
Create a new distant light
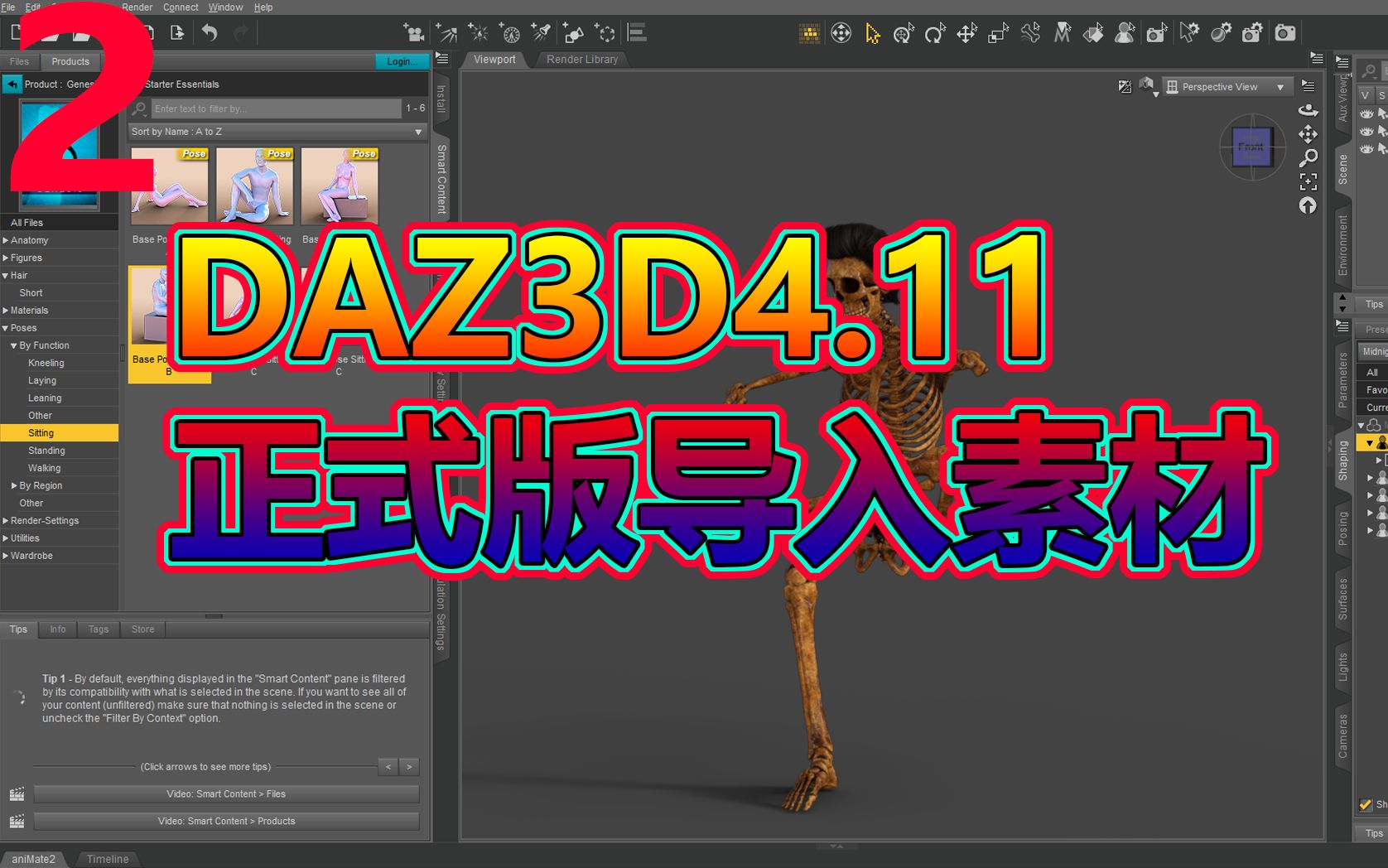click(x=446, y=33)
